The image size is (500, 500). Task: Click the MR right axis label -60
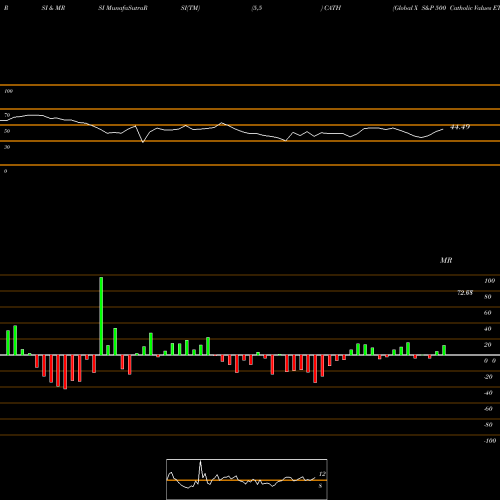[x=488, y=409]
